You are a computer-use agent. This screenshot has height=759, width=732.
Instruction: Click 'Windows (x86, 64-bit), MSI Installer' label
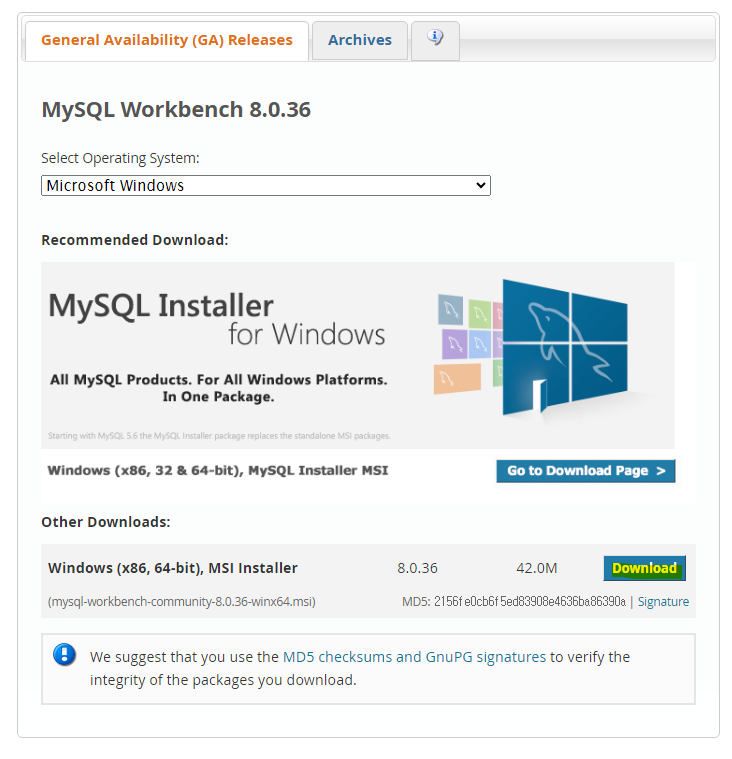click(x=173, y=568)
